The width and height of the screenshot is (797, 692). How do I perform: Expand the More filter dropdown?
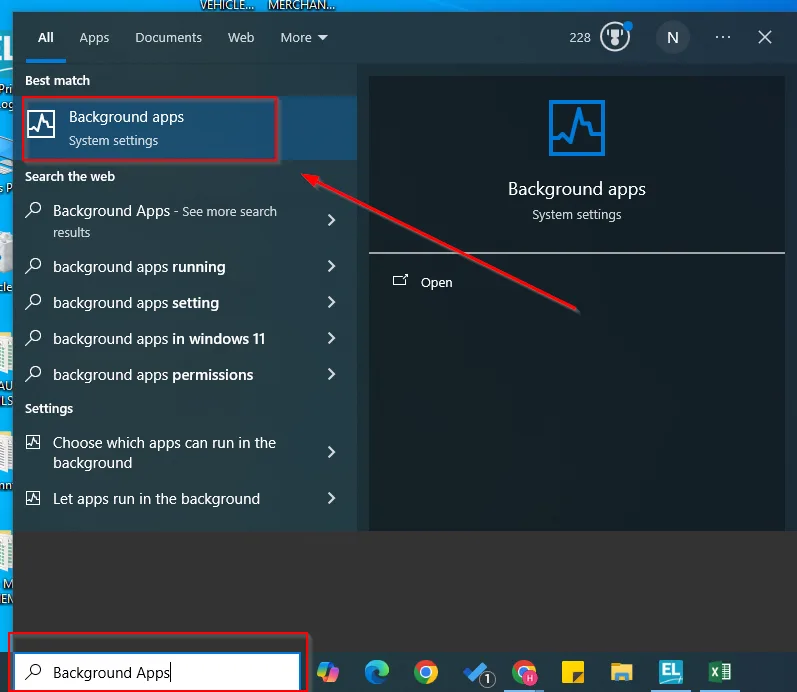pyautogui.click(x=303, y=38)
